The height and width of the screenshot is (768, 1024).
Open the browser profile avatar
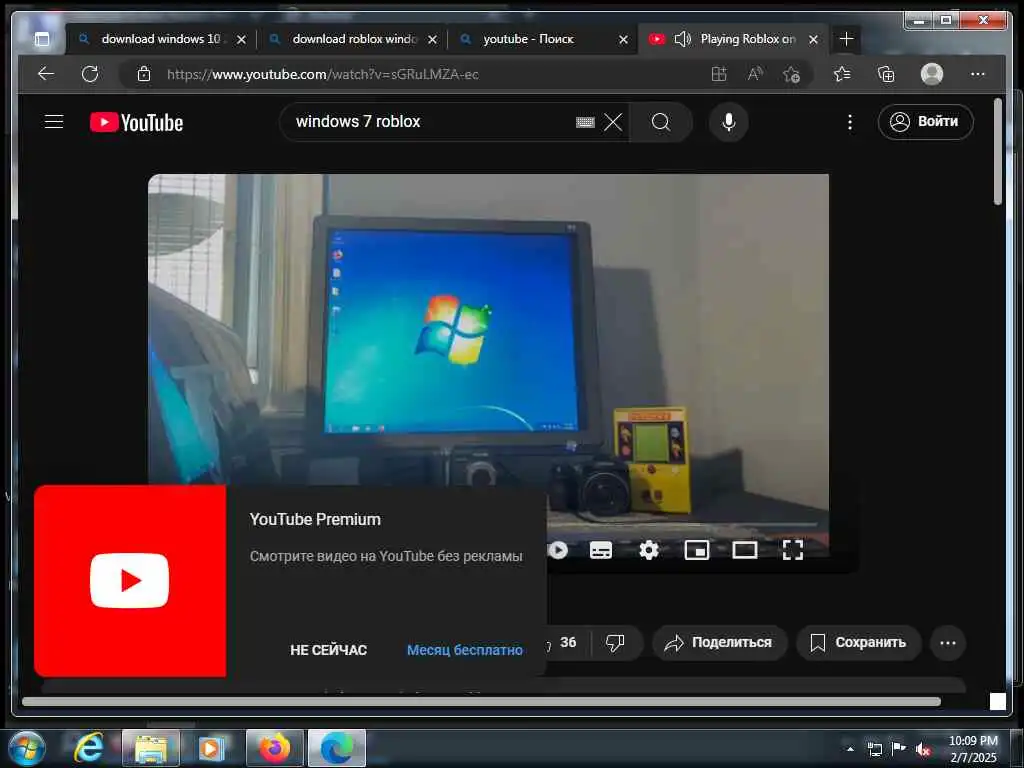coord(932,74)
